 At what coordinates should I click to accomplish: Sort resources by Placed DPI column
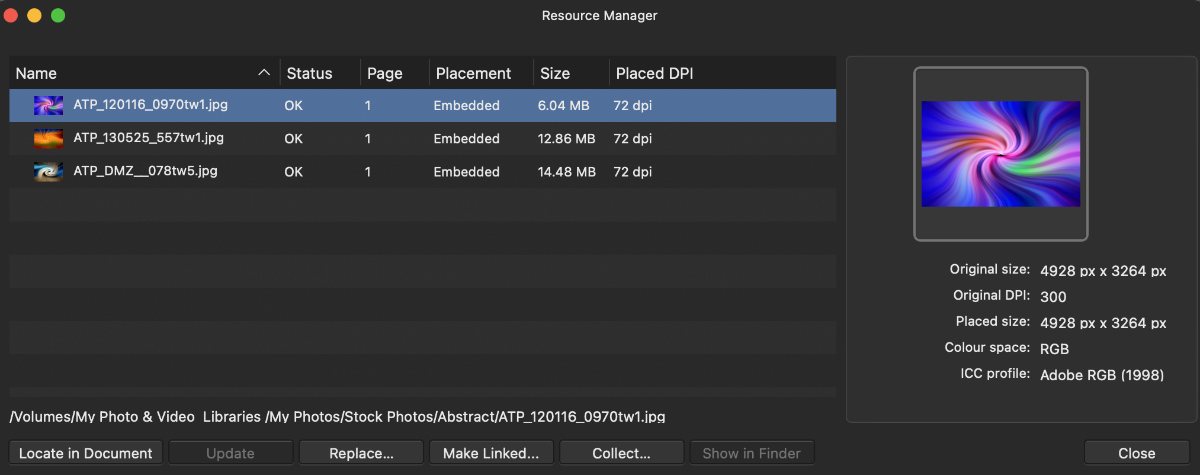coord(655,73)
